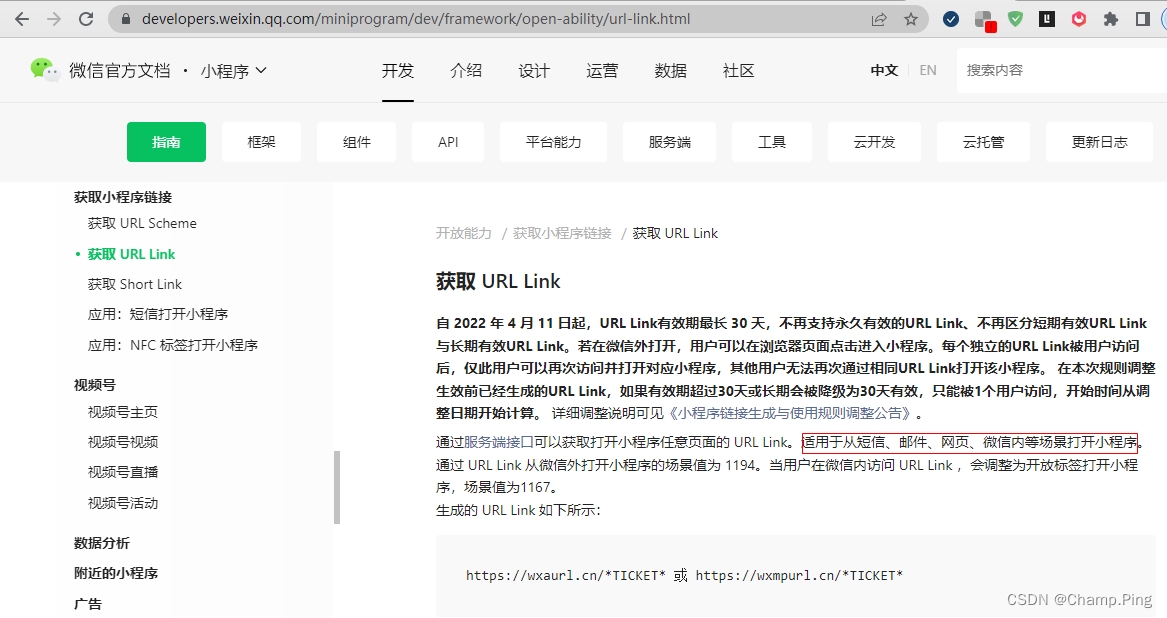Reload the page with the refresh icon

point(86,19)
